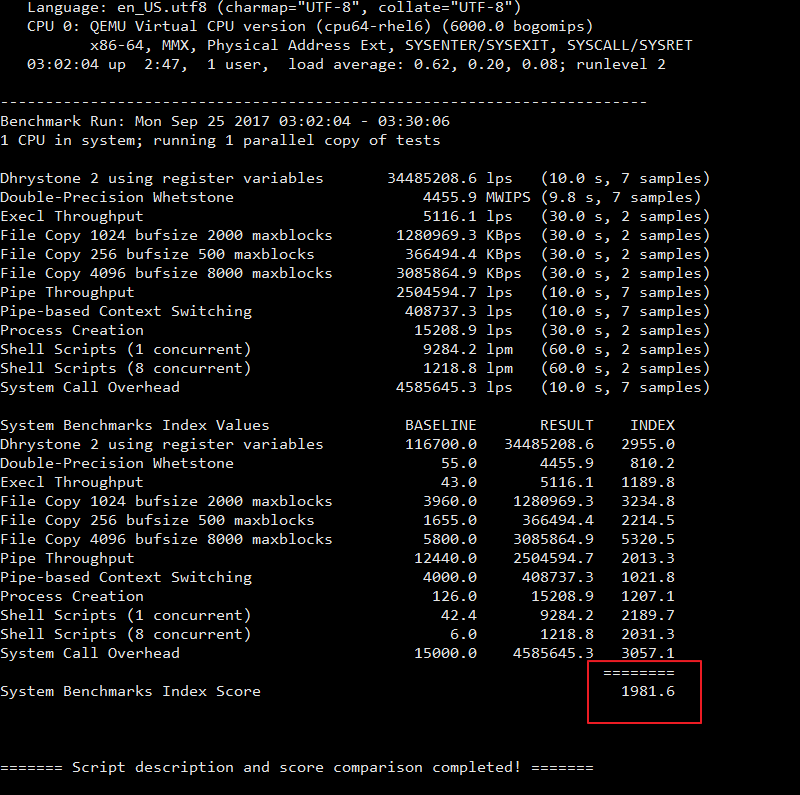Screen dimensions: 800x795
Task: Click the index table result 15208.9
Action: [x=562, y=596]
